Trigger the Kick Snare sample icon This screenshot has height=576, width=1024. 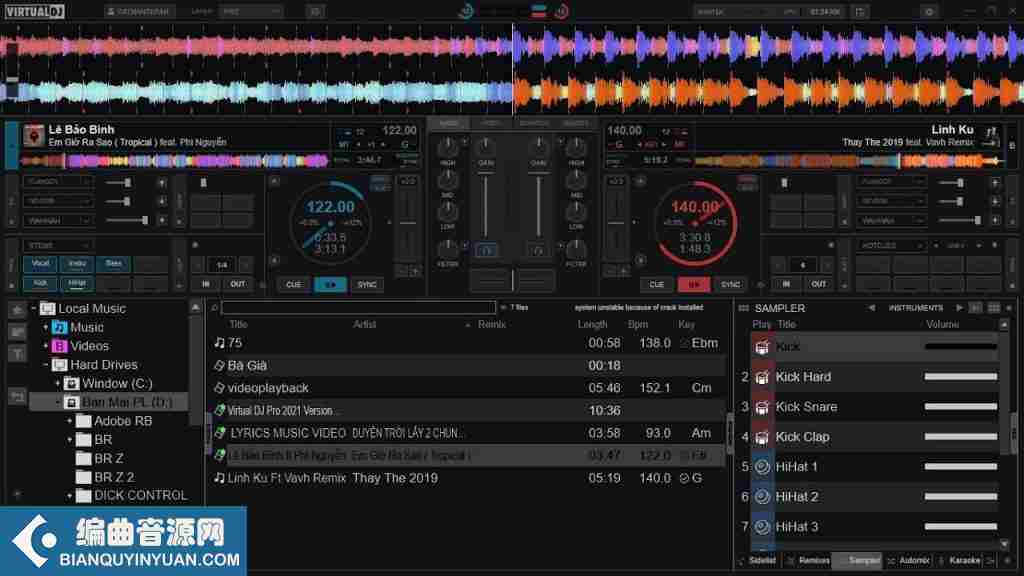tap(761, 407)
